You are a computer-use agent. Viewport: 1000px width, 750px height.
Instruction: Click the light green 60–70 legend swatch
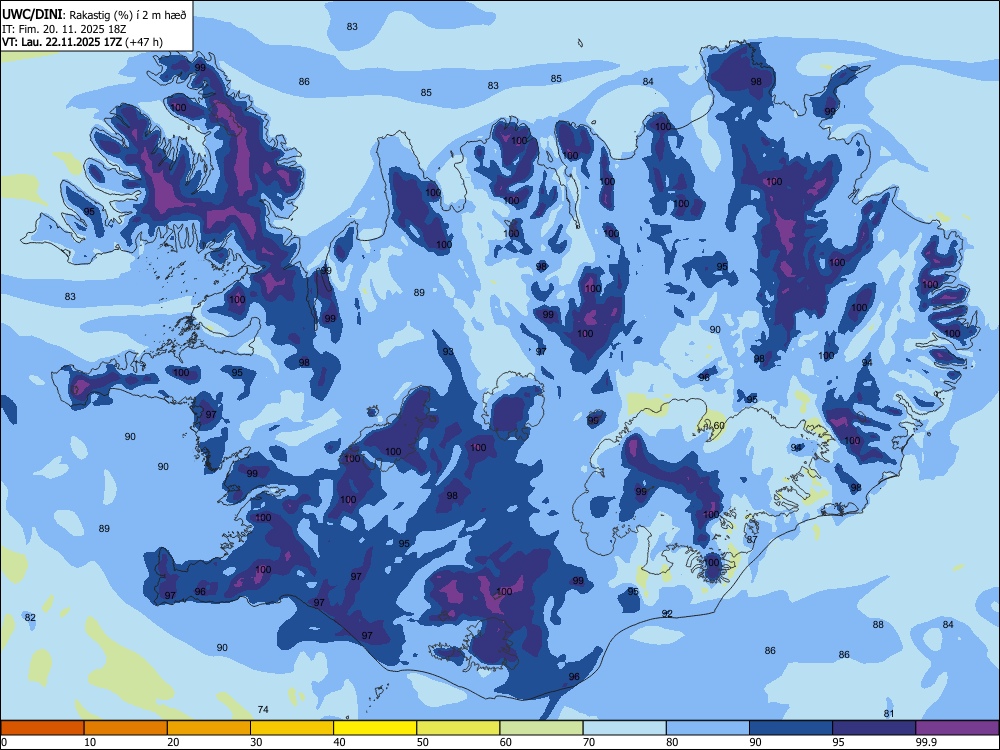click(x=541, y=728)
